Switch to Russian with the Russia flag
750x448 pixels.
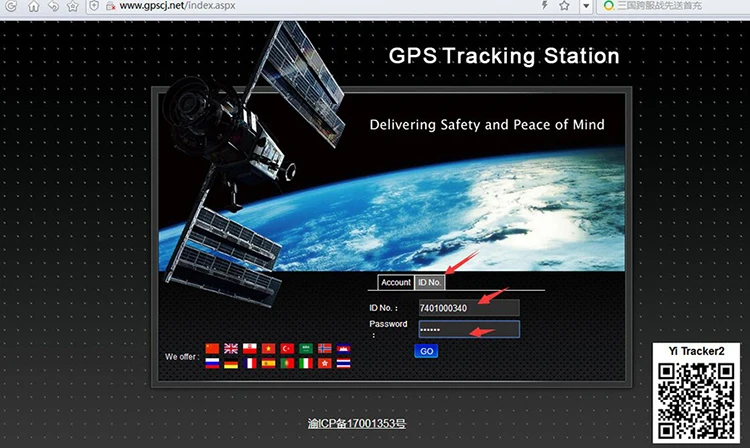[212, 363]
